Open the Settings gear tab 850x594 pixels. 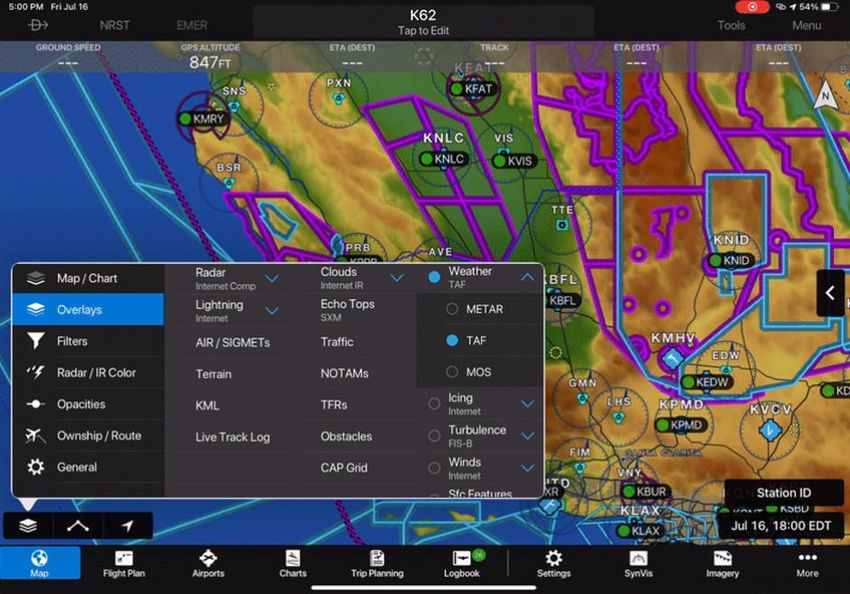click(x=553, y=558)
